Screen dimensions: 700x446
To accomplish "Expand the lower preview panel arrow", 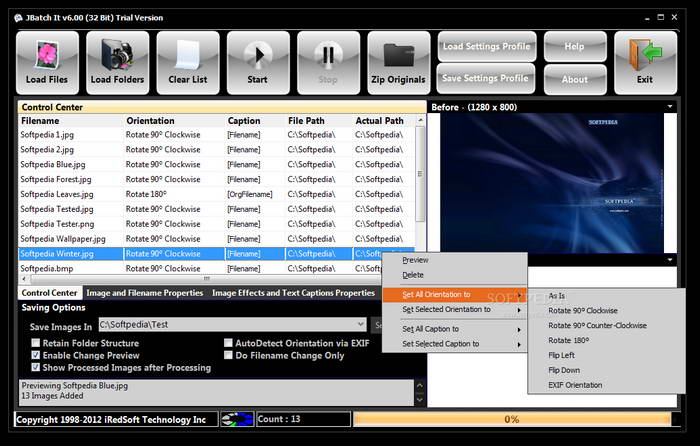I will tap(670, 260).
